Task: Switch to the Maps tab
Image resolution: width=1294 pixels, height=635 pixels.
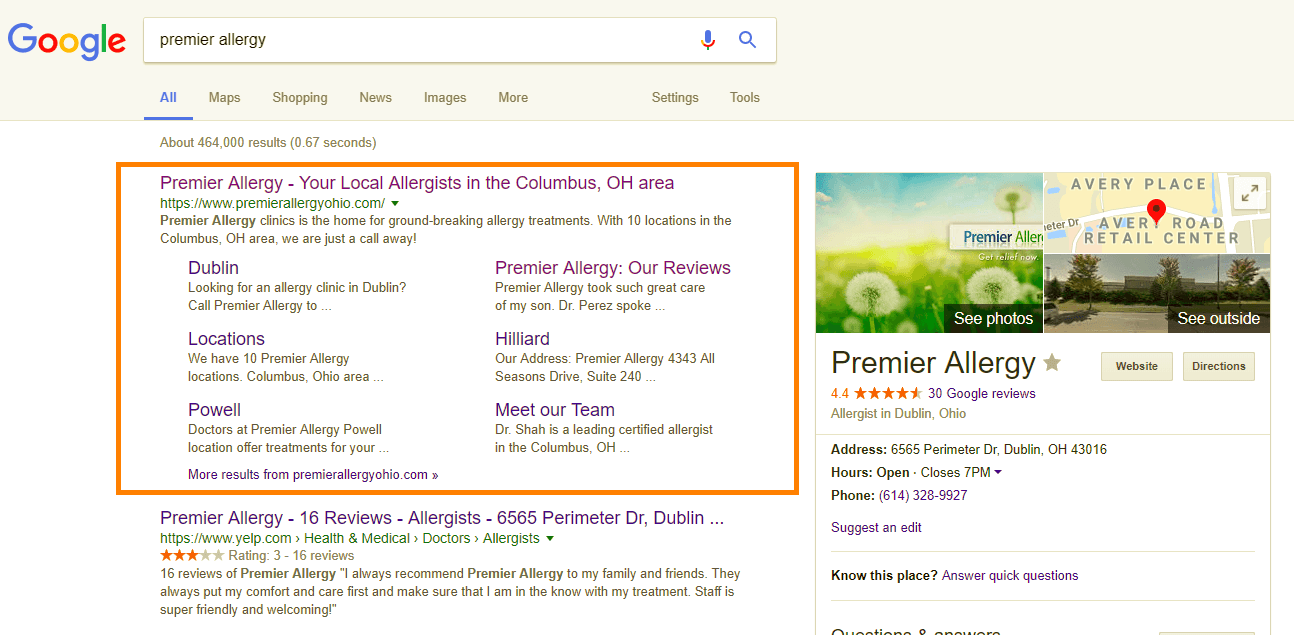Action: [224, 97]
